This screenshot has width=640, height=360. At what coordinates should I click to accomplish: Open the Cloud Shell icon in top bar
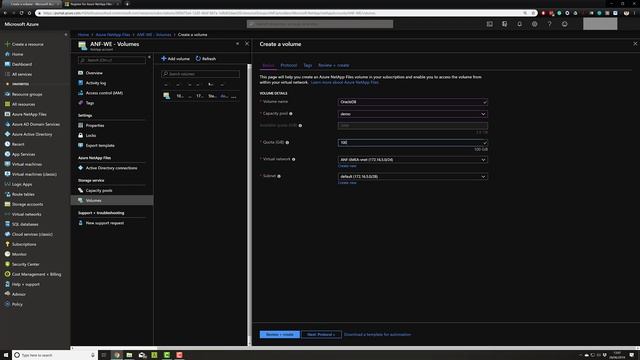pyautogui.click(x=489, y=24)
